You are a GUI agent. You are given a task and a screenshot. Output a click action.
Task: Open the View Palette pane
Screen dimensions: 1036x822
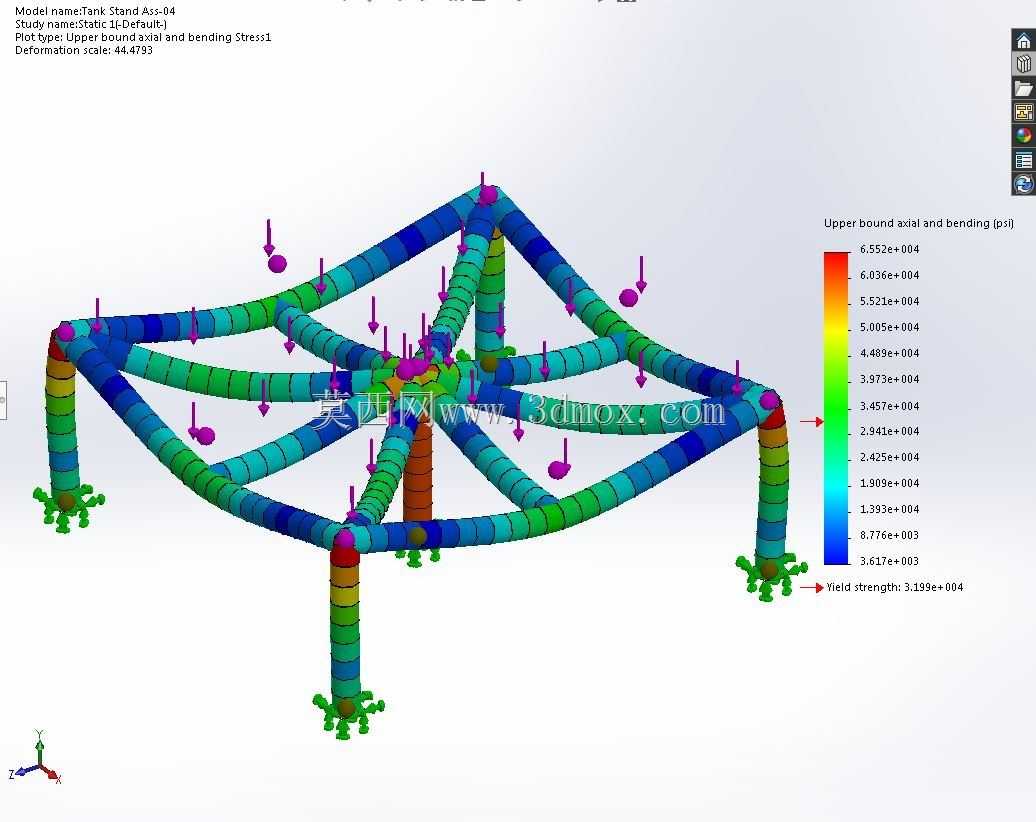(1023, 112)
